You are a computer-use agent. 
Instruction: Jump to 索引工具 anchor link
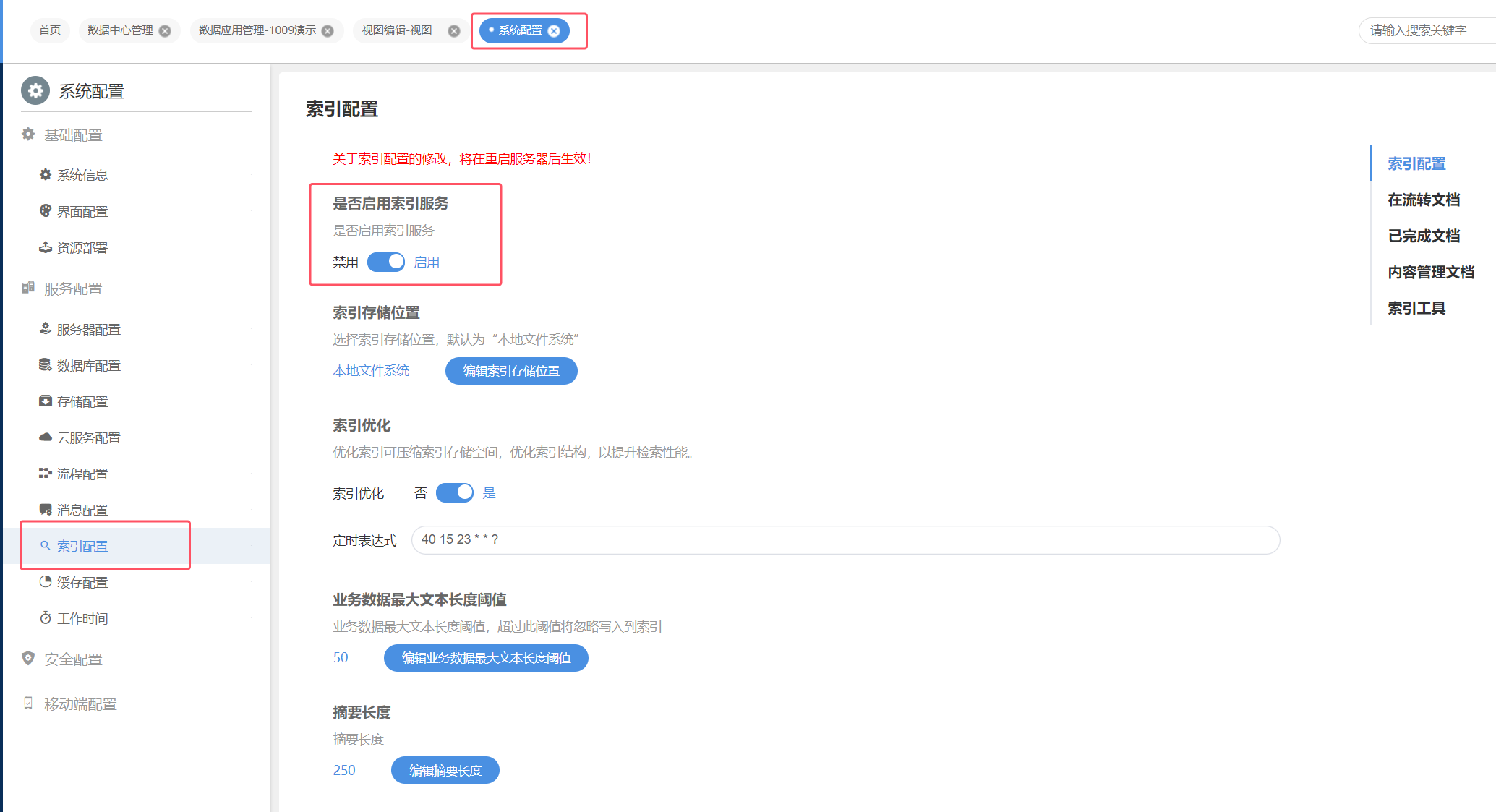(x=1416, y=308)
